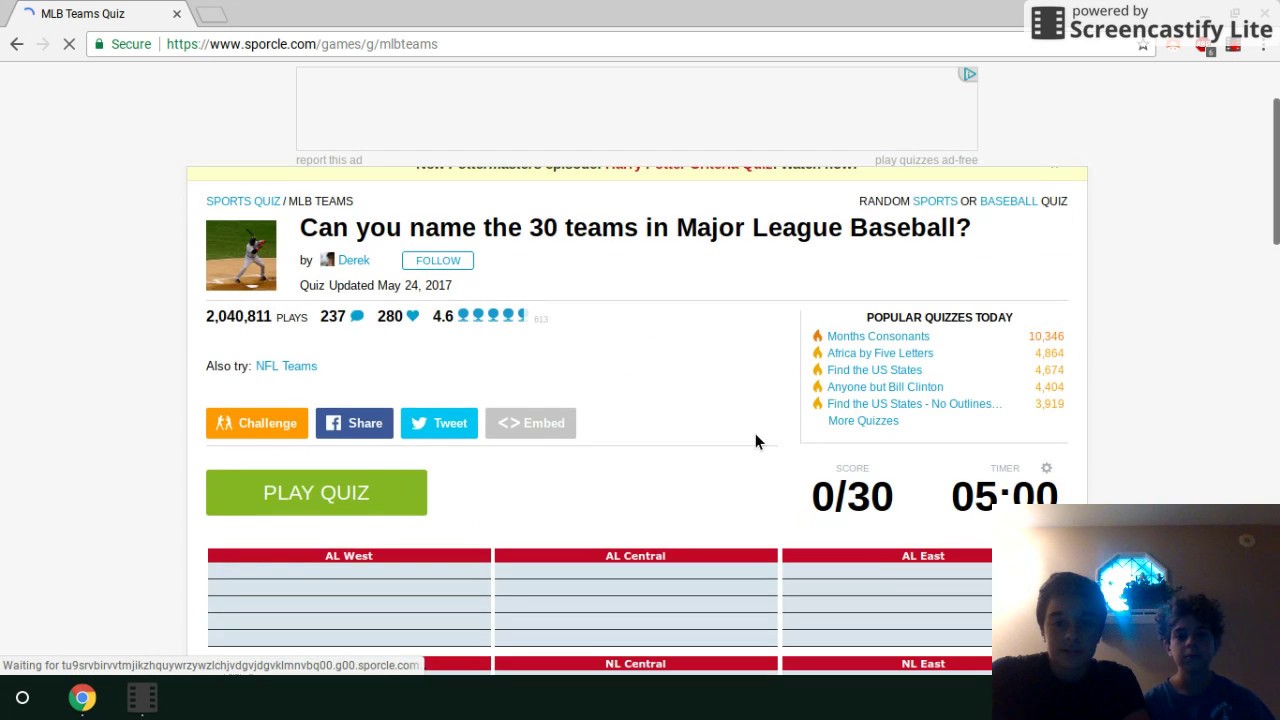Click the launcher circle in the shelf
Screen dimensions: 1280x720
[22, 697]
